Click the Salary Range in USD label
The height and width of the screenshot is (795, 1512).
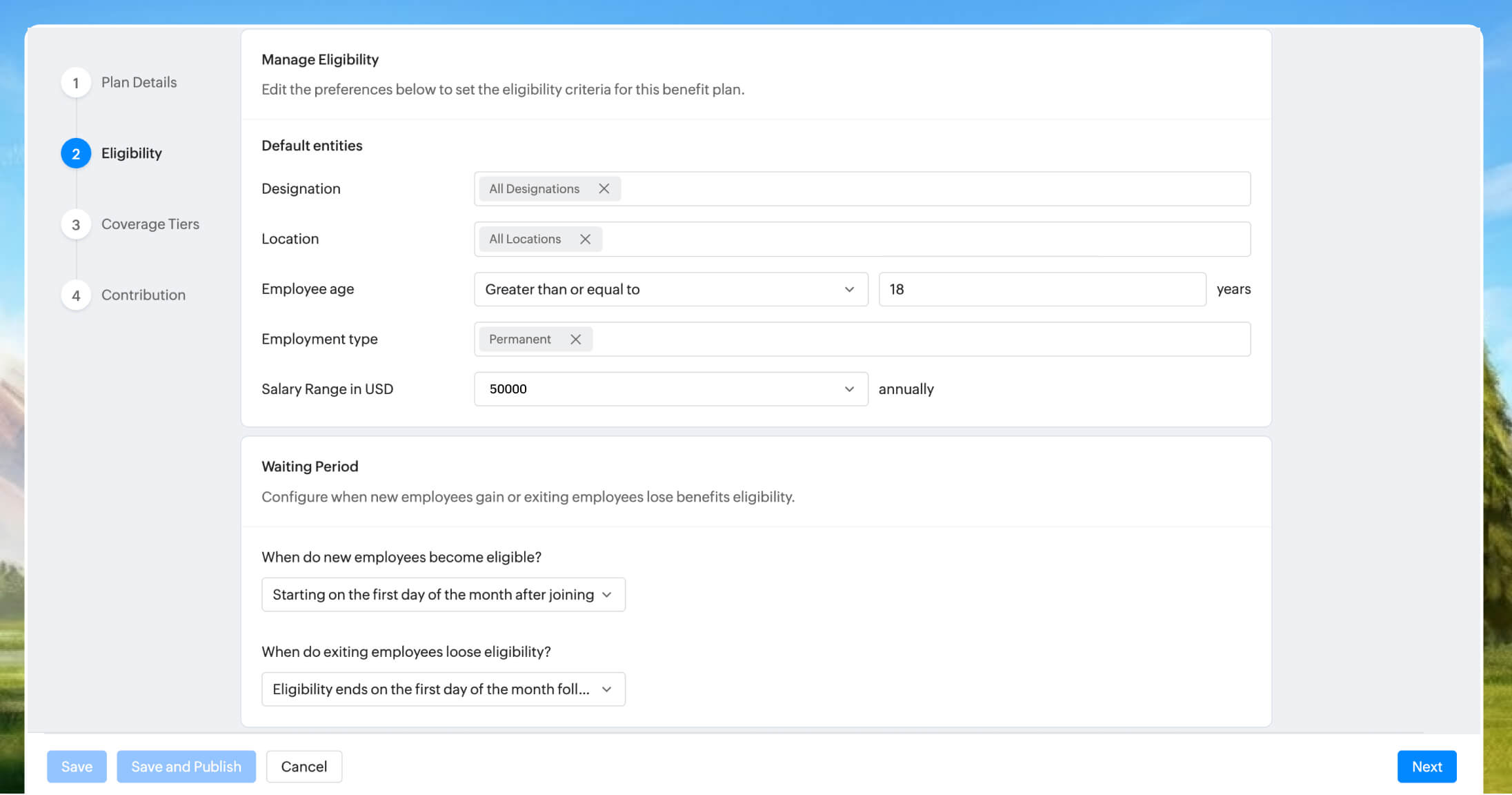[x=327, y=389]
